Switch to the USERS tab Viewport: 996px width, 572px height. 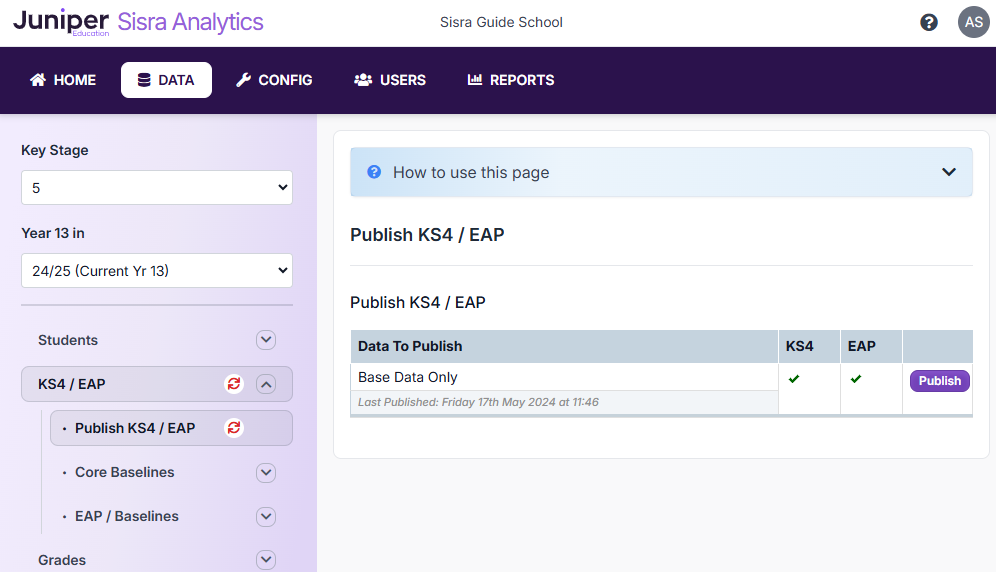tap(390, 80)
